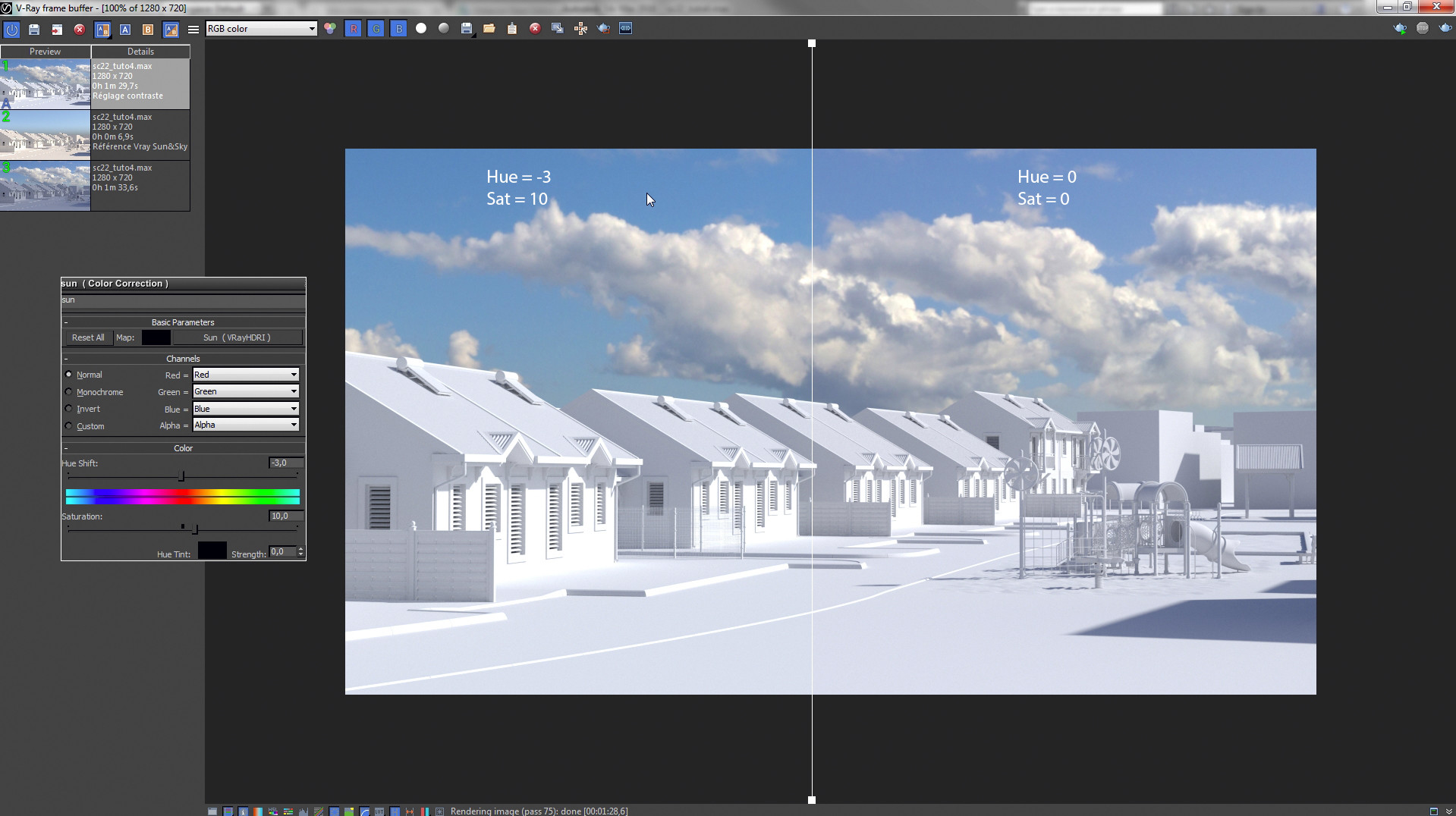Select the Custom radio button
Viewport: 1456px width, 816px height.
(x=69, y=426)
